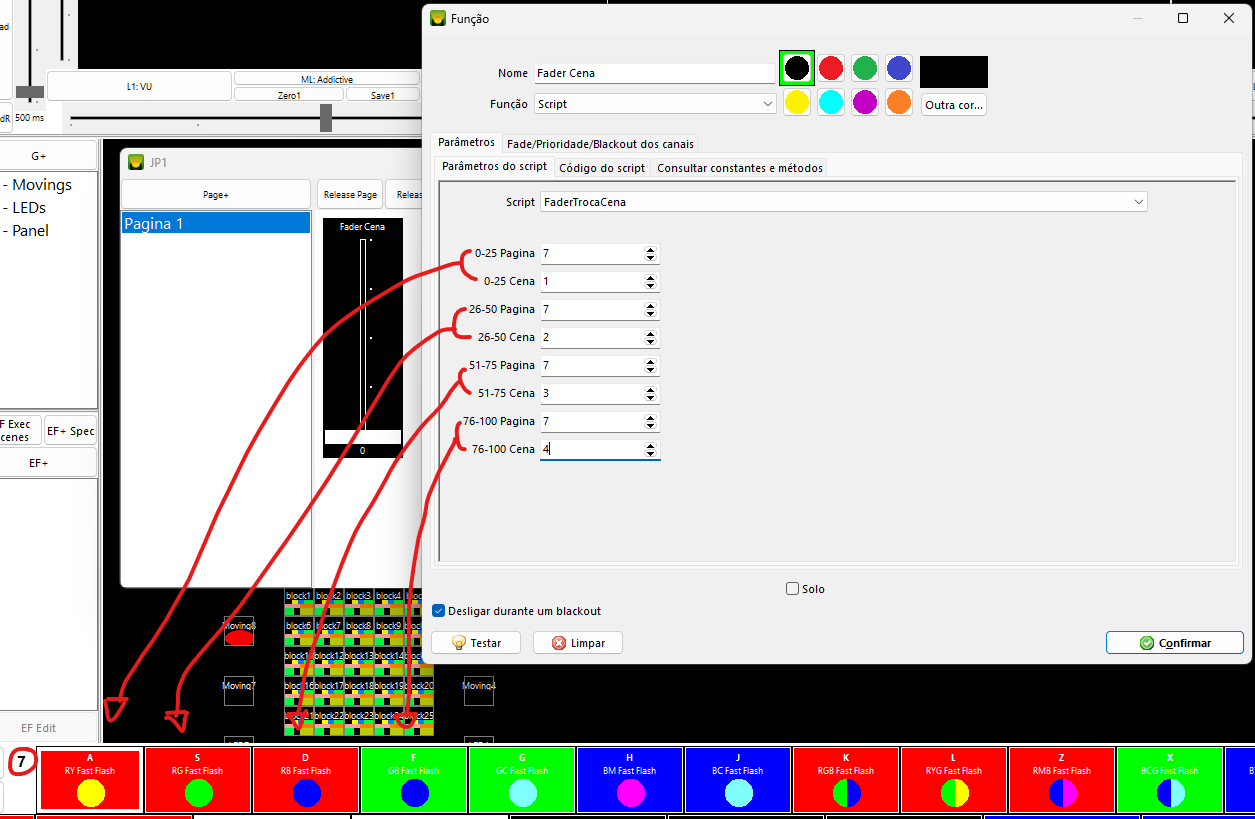Trigger the BM Fast Flash scene
1255x819 pixels.
coord(630,779)
